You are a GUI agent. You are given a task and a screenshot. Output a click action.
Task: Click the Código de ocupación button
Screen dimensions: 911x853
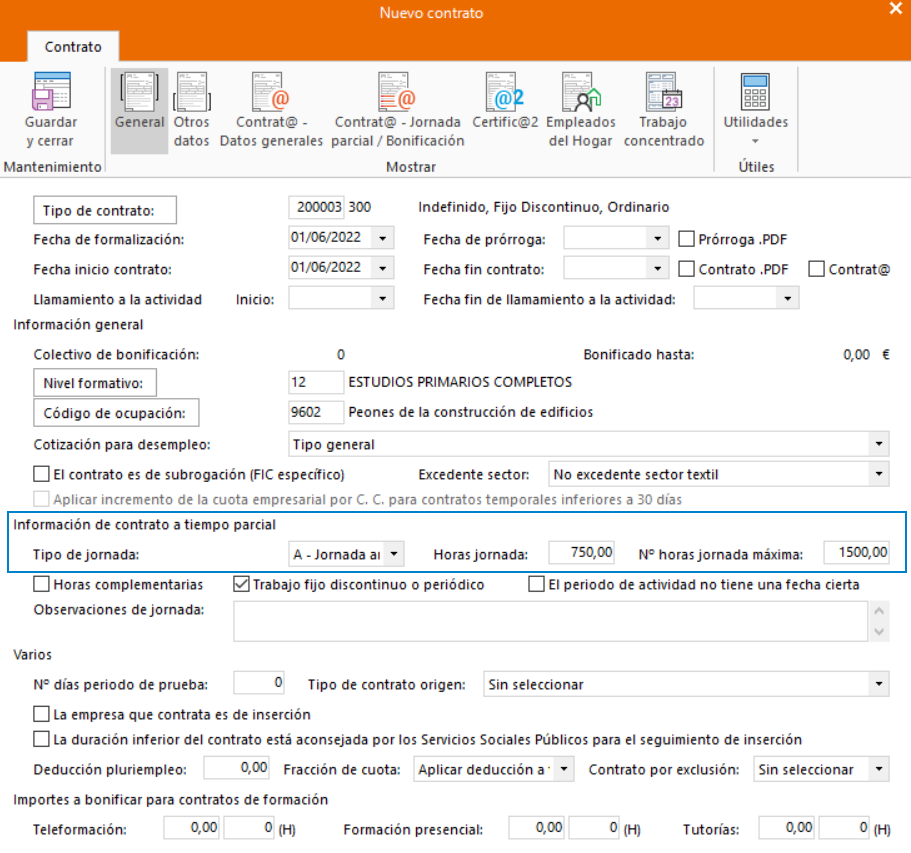pos(115,413)
